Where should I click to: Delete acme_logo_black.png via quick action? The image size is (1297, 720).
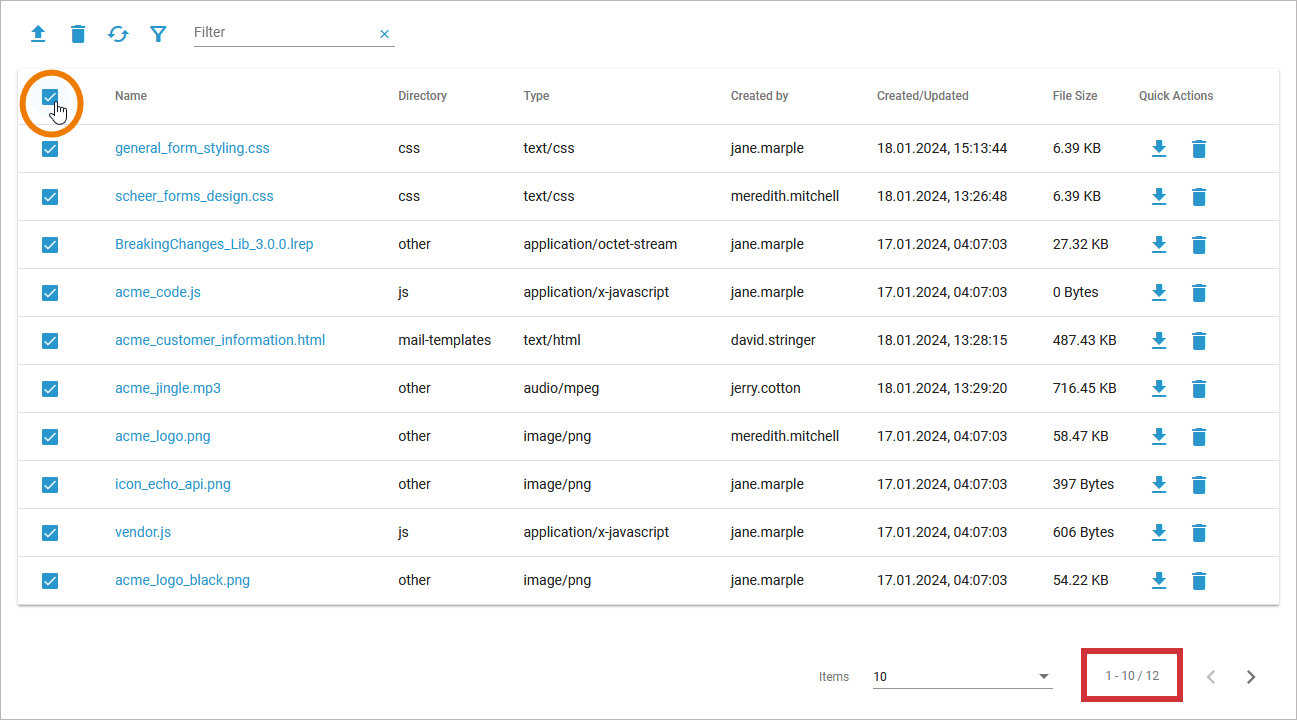1199,580
